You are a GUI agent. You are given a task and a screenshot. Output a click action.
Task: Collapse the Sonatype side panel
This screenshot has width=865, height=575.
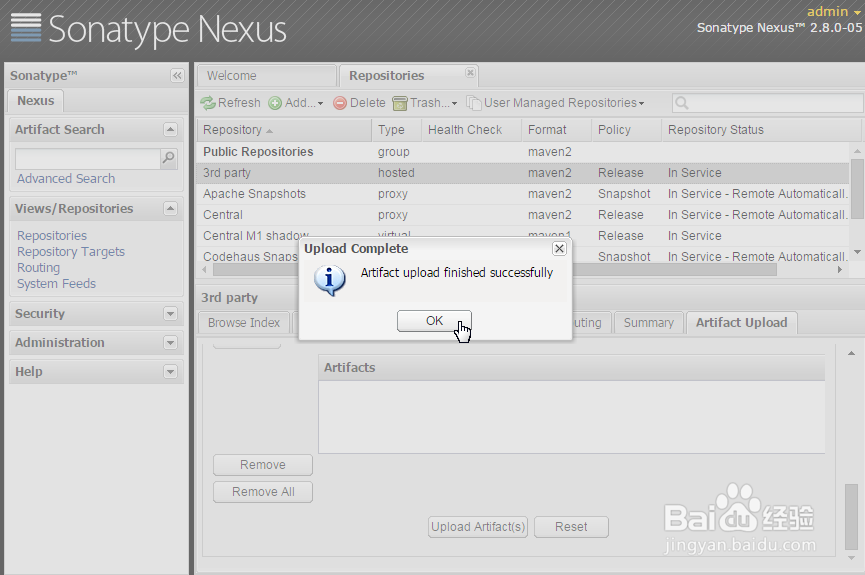coord(177,76)
